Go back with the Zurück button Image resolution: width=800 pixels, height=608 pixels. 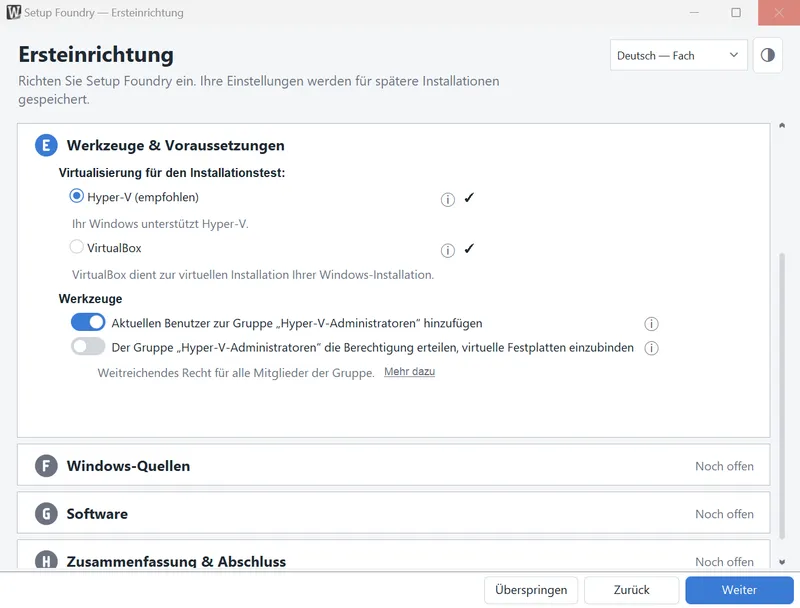[631, 590]
